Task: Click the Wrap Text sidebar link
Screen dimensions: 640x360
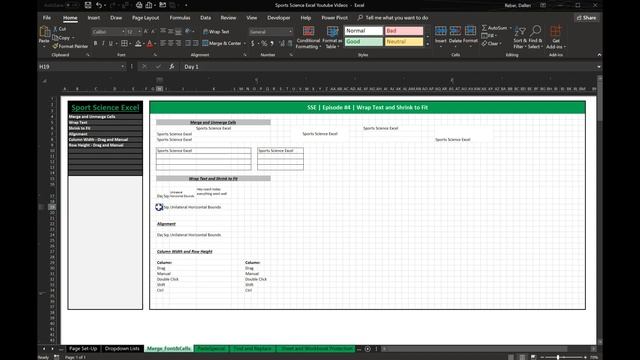Action: tap(78, 122)
